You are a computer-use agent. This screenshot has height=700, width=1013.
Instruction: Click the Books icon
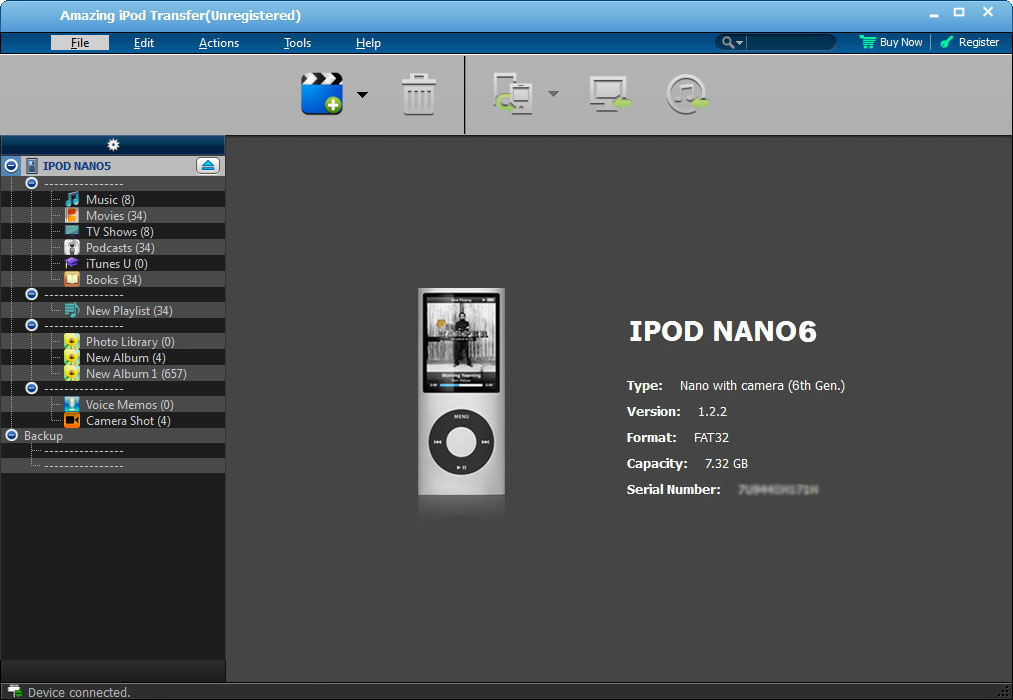(72, 279)
